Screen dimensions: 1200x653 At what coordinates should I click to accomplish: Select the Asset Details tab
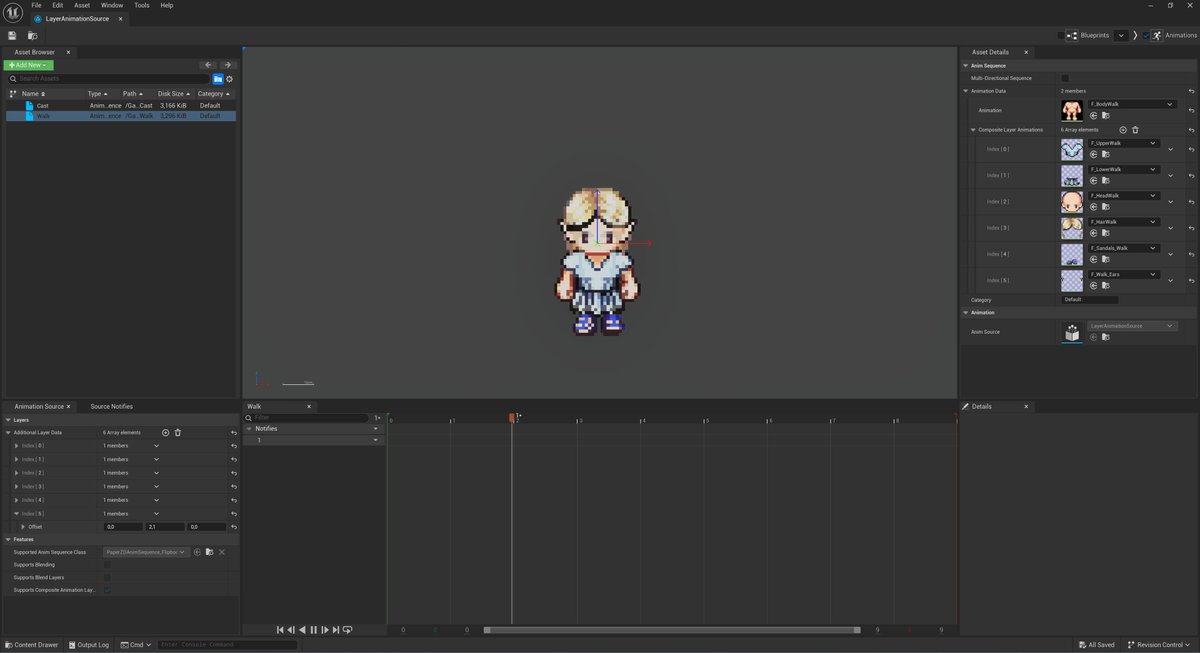[990, 52]
